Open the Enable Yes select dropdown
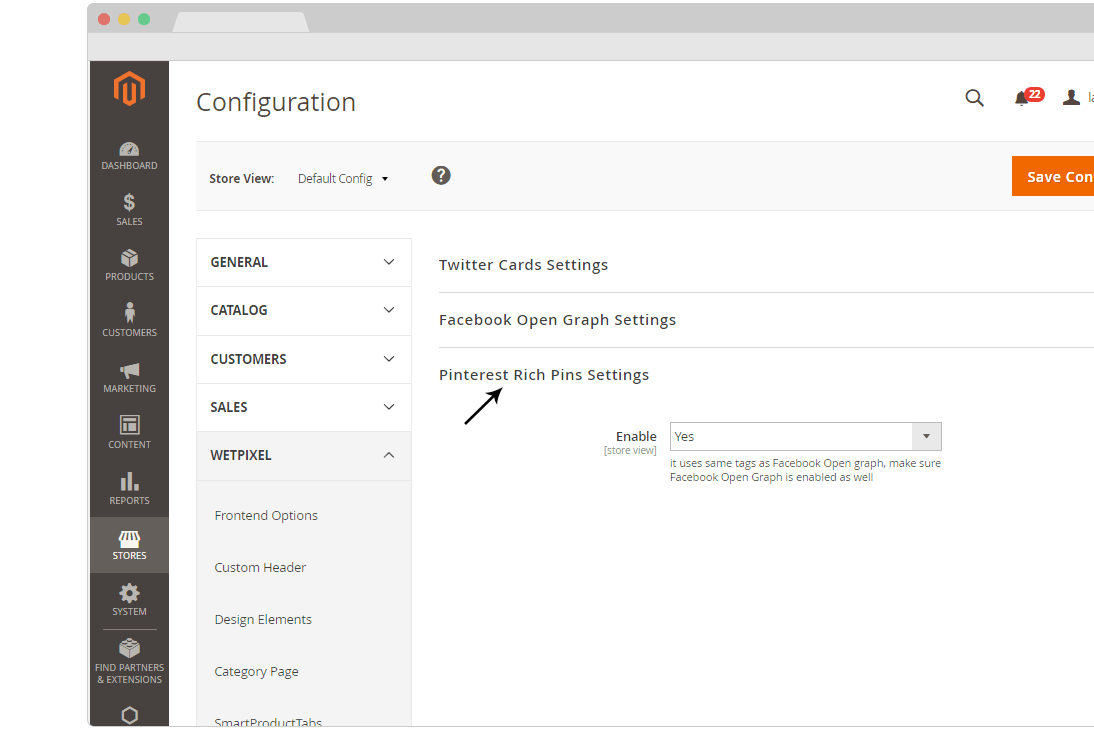This screenshot has width=1094, height=732. [806, 436]
